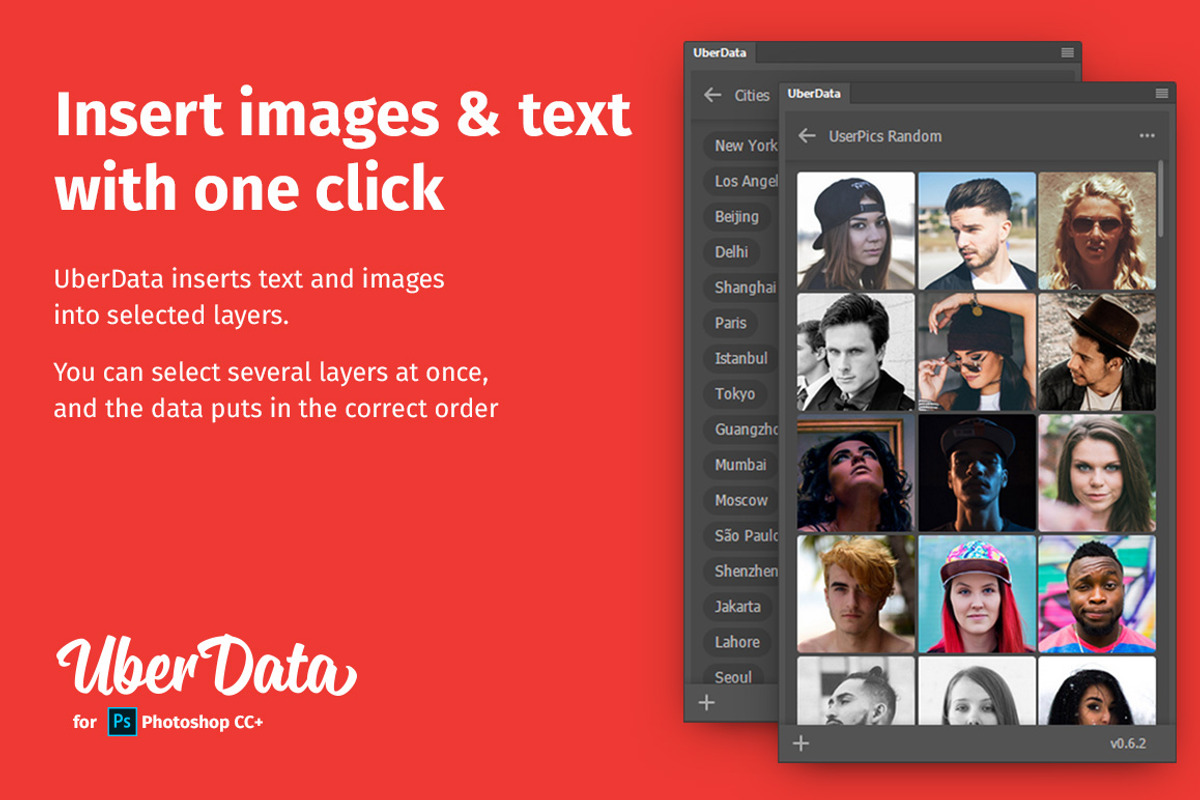The height and width of the screenshot is (800, 1200).
Task: Insert the Moscow city tag
Action: (x=741, y=500)
